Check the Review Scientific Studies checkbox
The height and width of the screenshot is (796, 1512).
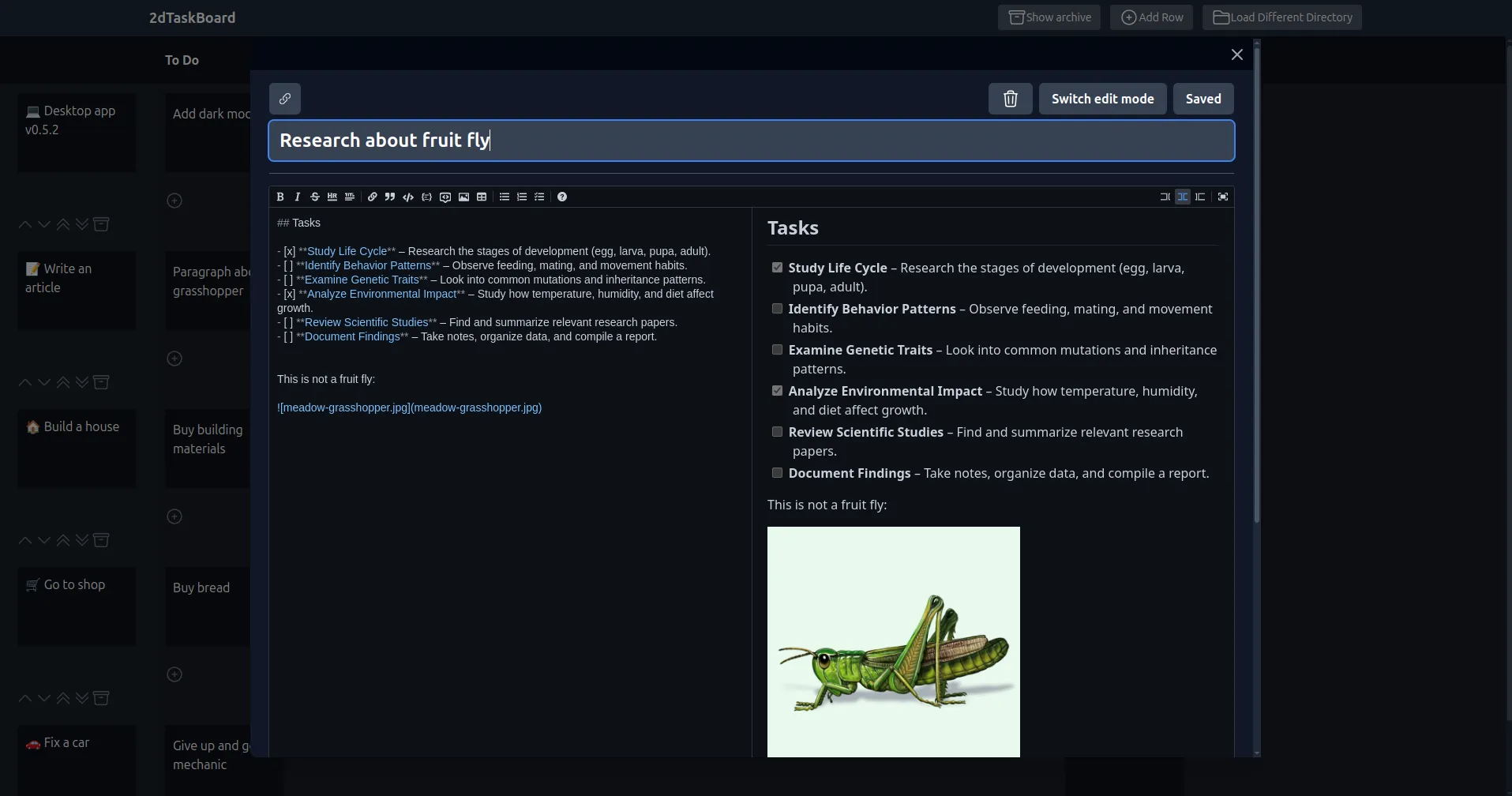(x=778, y=432)
